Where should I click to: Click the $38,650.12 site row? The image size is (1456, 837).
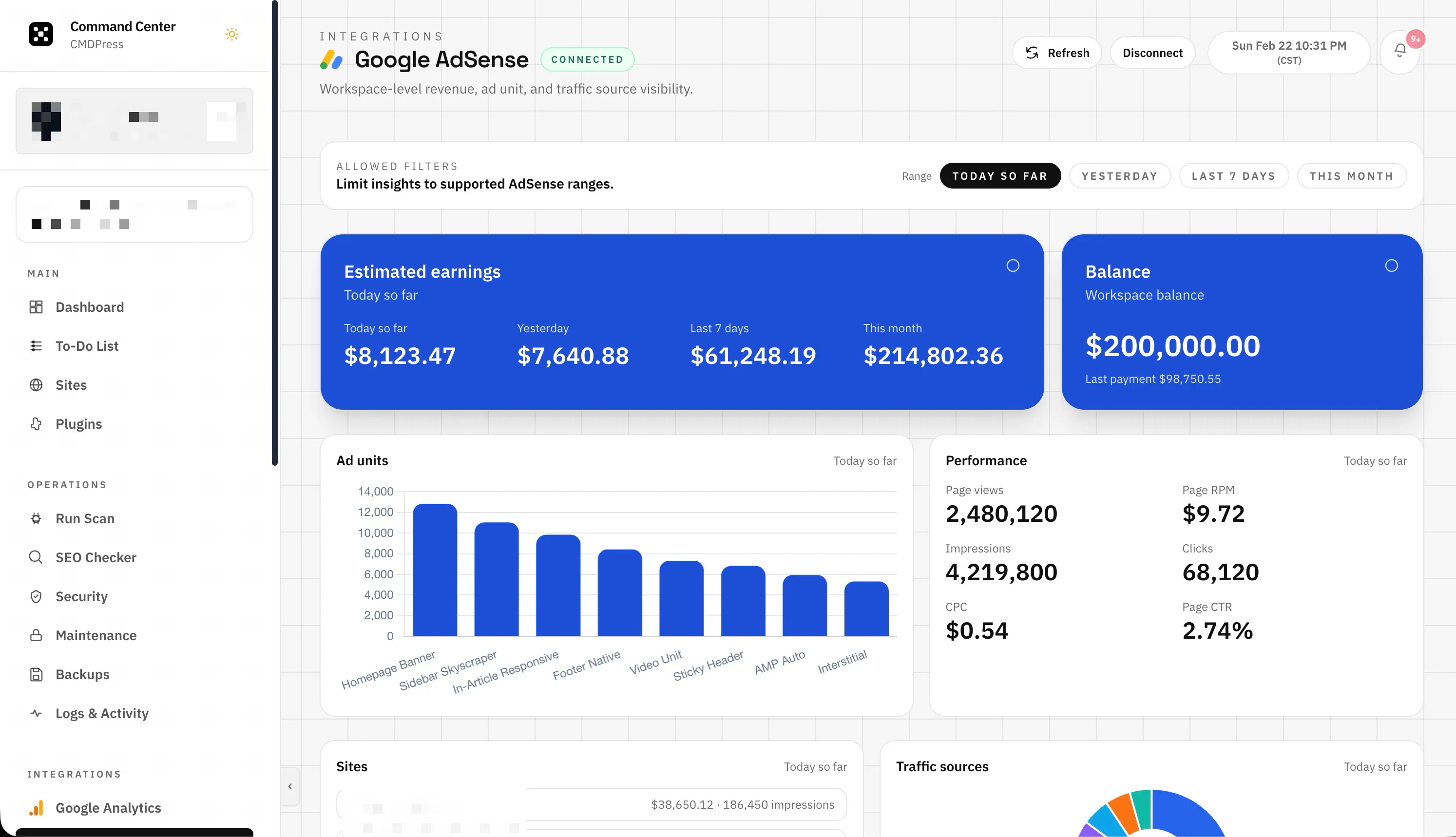click(x=592, y=804)
